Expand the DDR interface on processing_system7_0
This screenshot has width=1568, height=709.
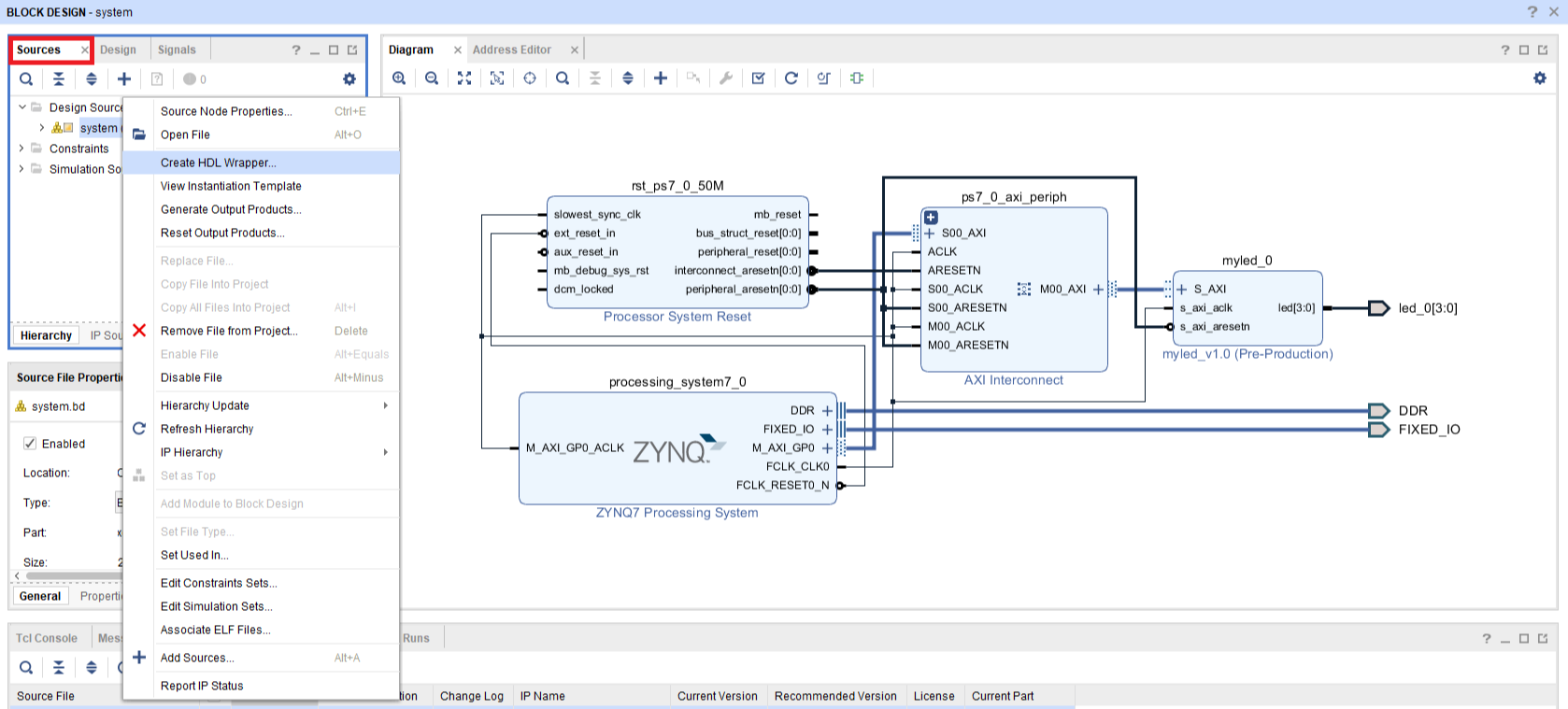(x=827, y=411)
